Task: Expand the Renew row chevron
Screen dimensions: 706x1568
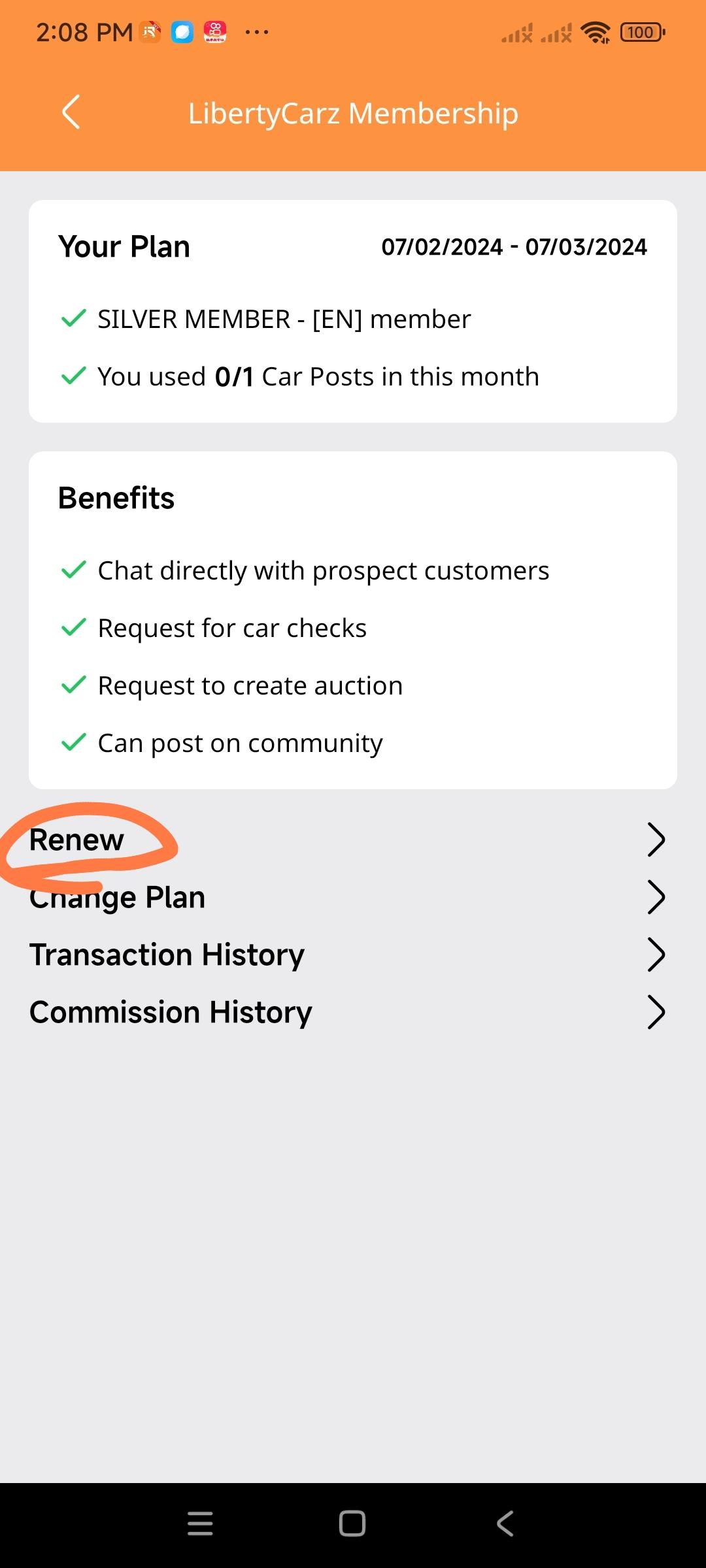Action: (x=656, y=840)
